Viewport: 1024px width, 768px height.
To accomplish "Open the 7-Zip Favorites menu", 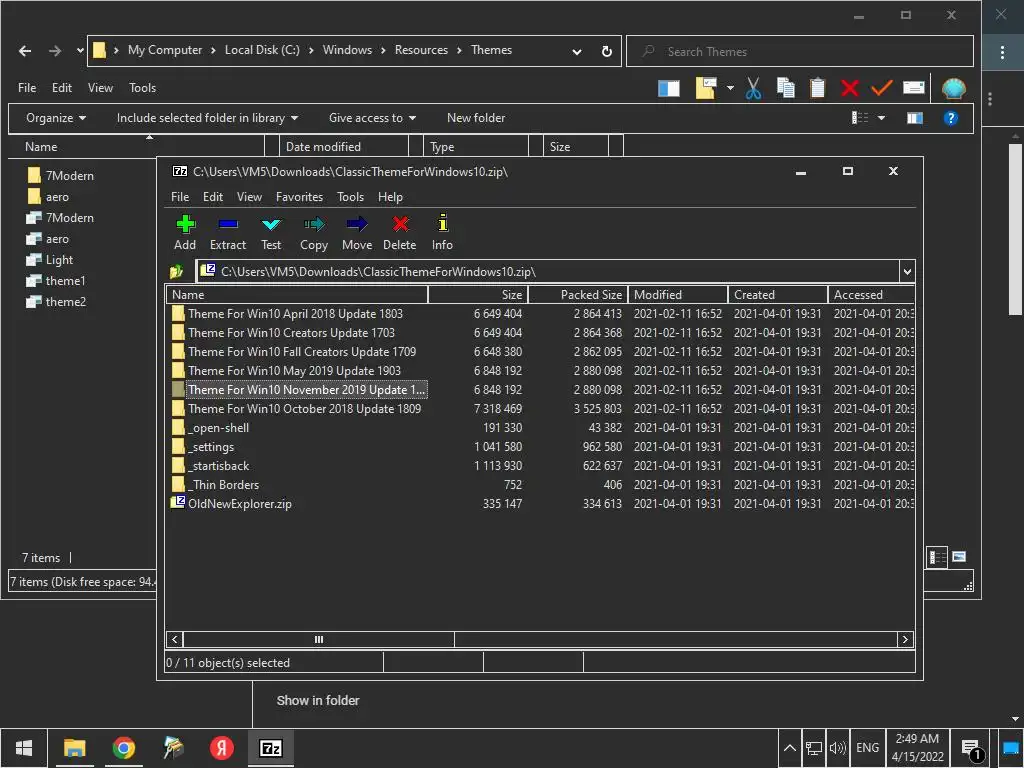I will coord(299,197).
